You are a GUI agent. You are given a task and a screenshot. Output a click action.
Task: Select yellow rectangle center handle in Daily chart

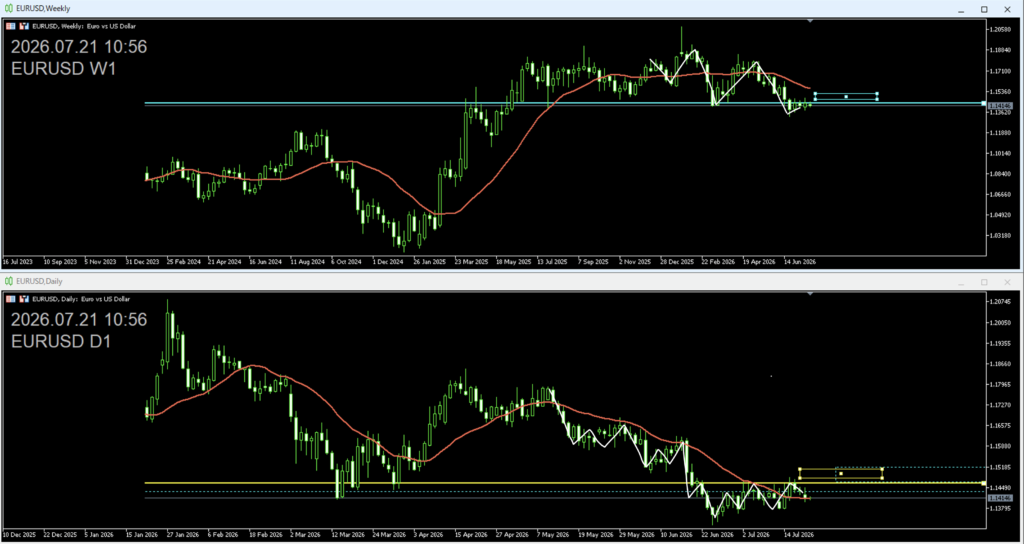point(840,473)
